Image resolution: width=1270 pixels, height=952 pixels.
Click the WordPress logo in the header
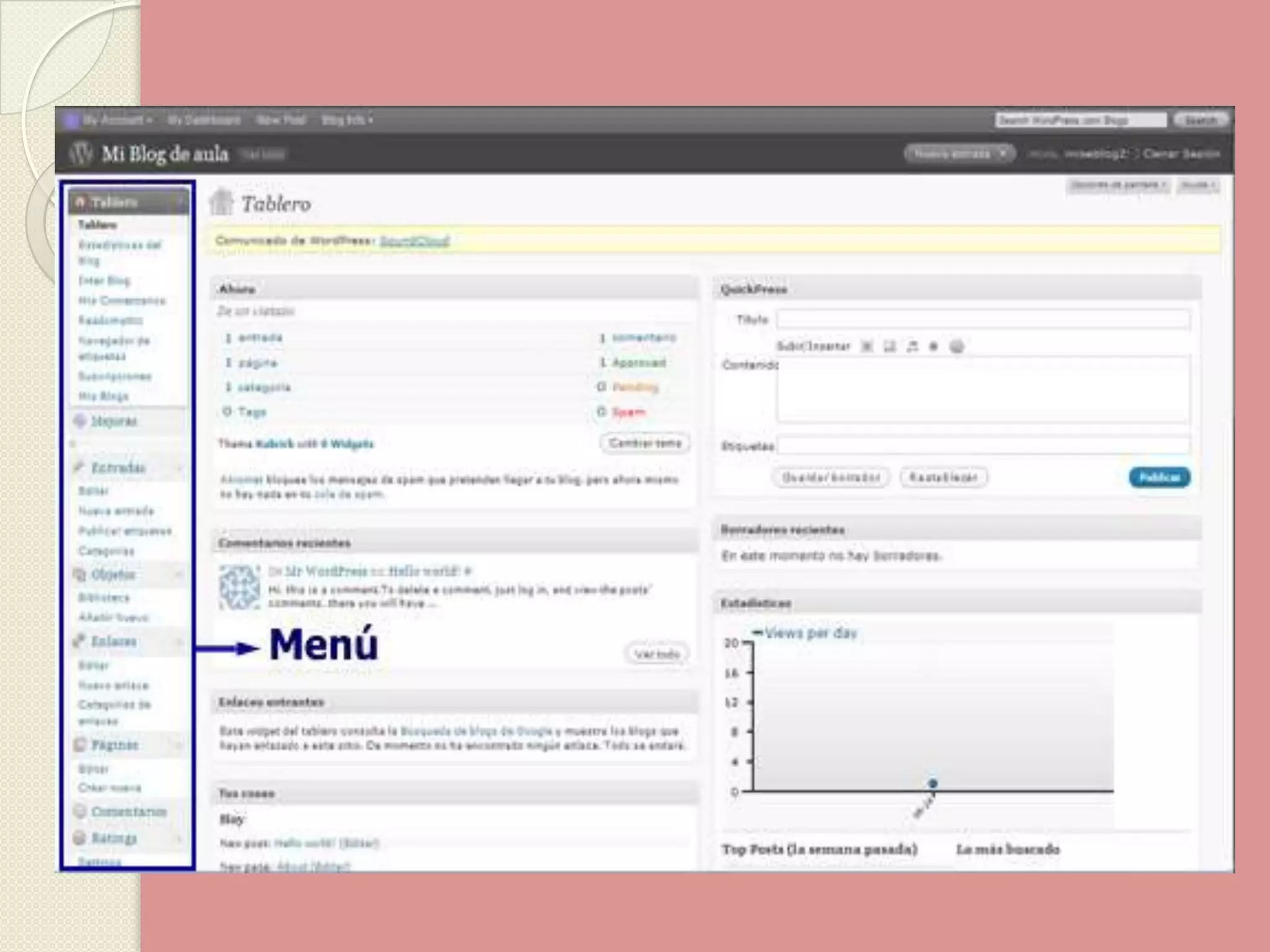(81, 153)
